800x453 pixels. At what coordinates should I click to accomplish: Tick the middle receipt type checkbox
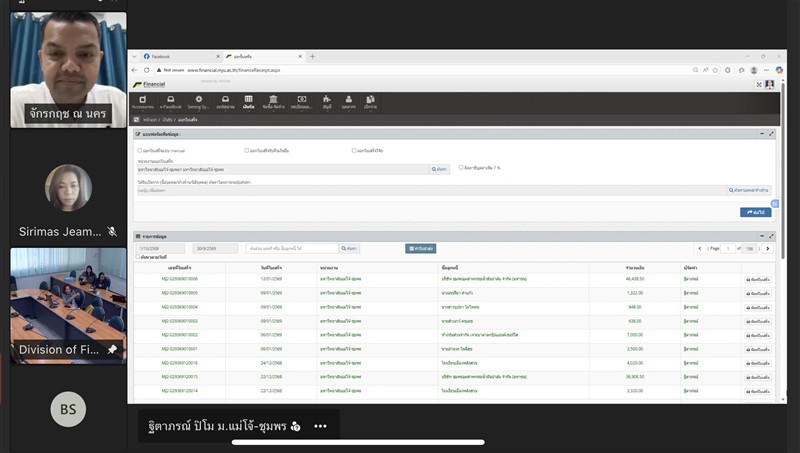[x=246, y=150]
